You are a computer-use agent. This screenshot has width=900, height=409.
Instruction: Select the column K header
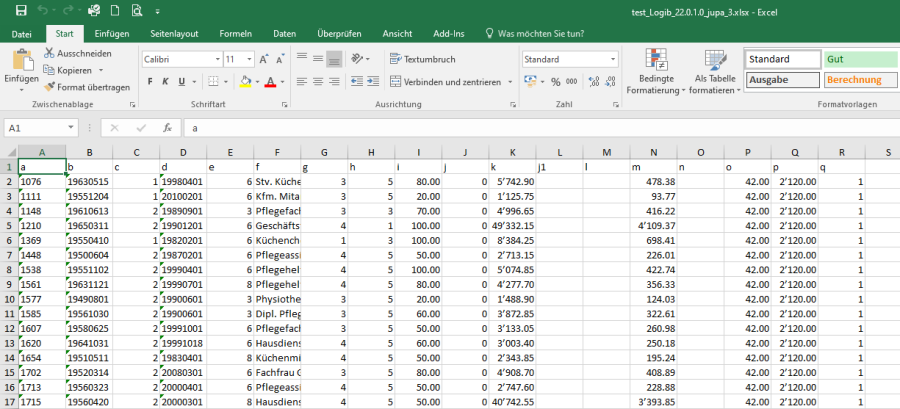pyautogui.click(x=513, y=152)
